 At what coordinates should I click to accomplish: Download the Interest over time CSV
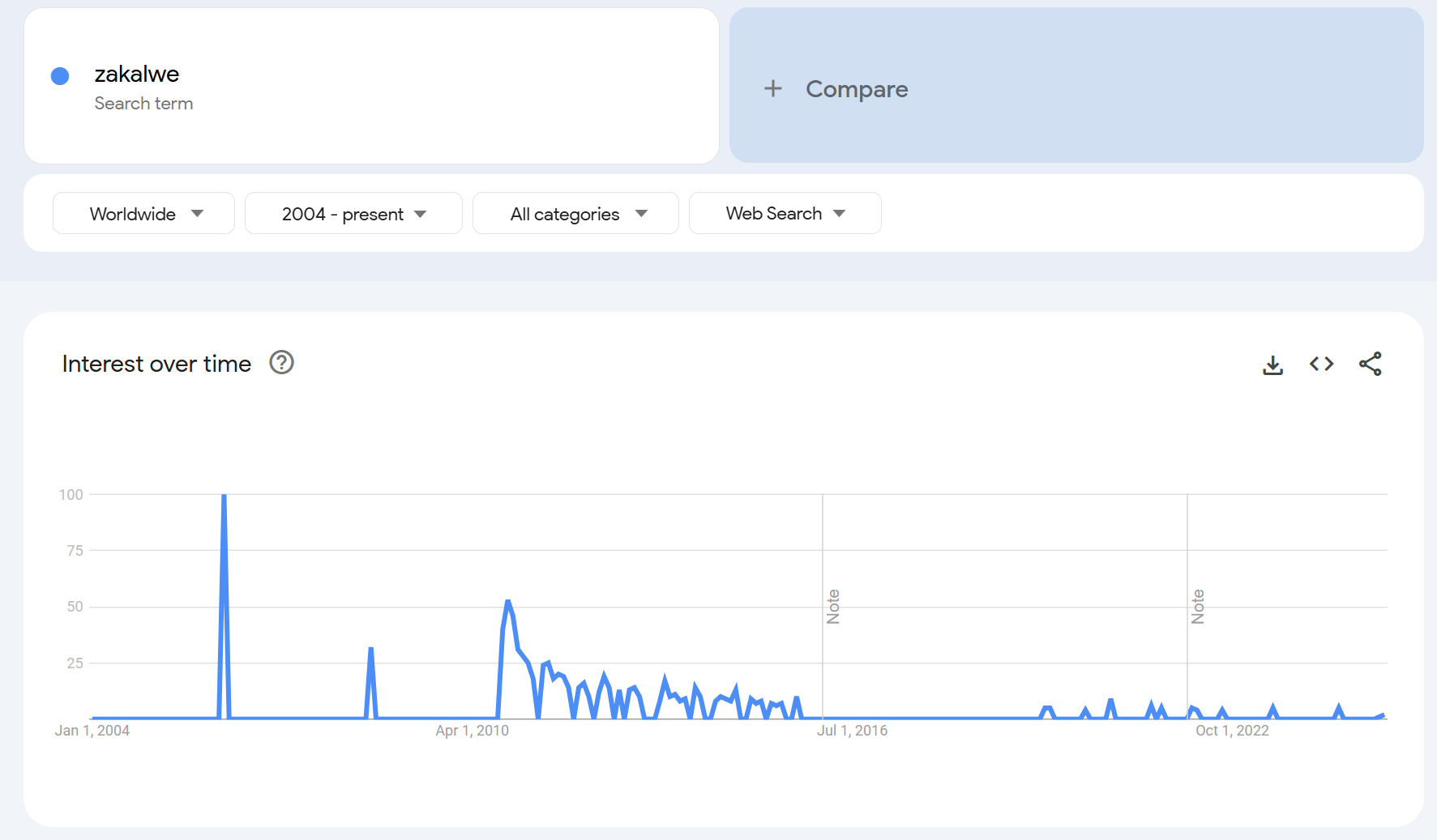(x=1272, y=365)
